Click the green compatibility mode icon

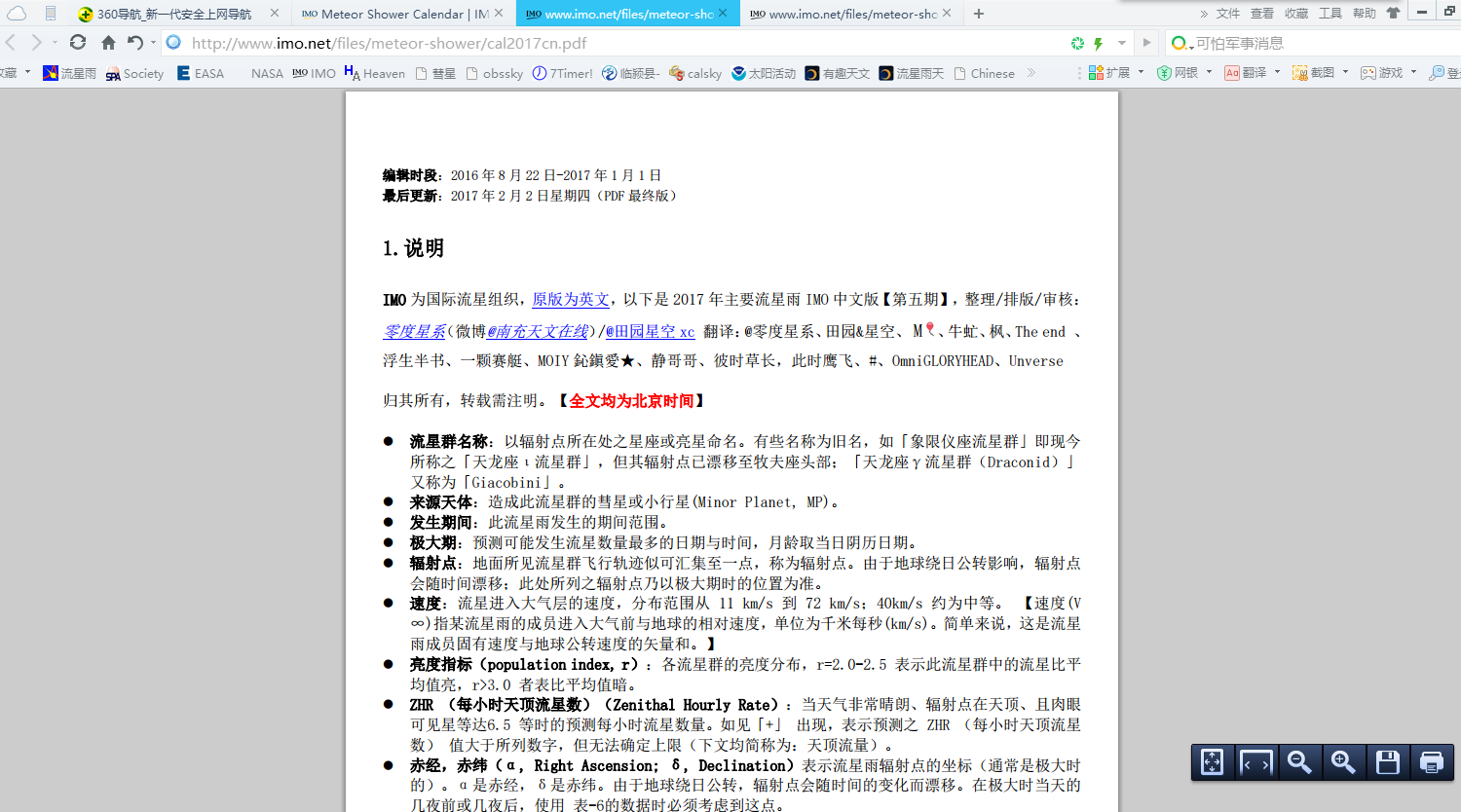(x=1077, y=43)
